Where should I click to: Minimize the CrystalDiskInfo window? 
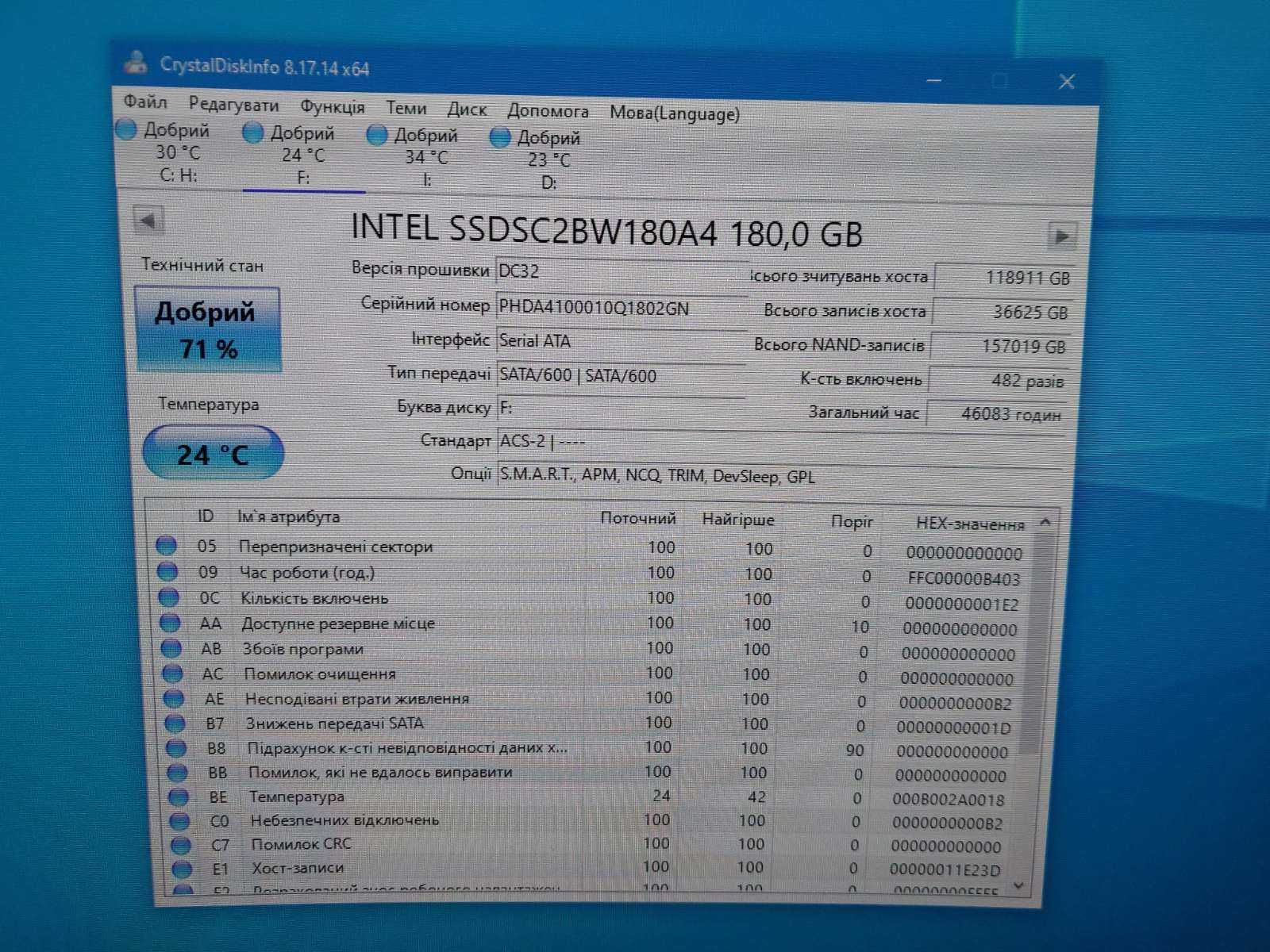[934, 79]
